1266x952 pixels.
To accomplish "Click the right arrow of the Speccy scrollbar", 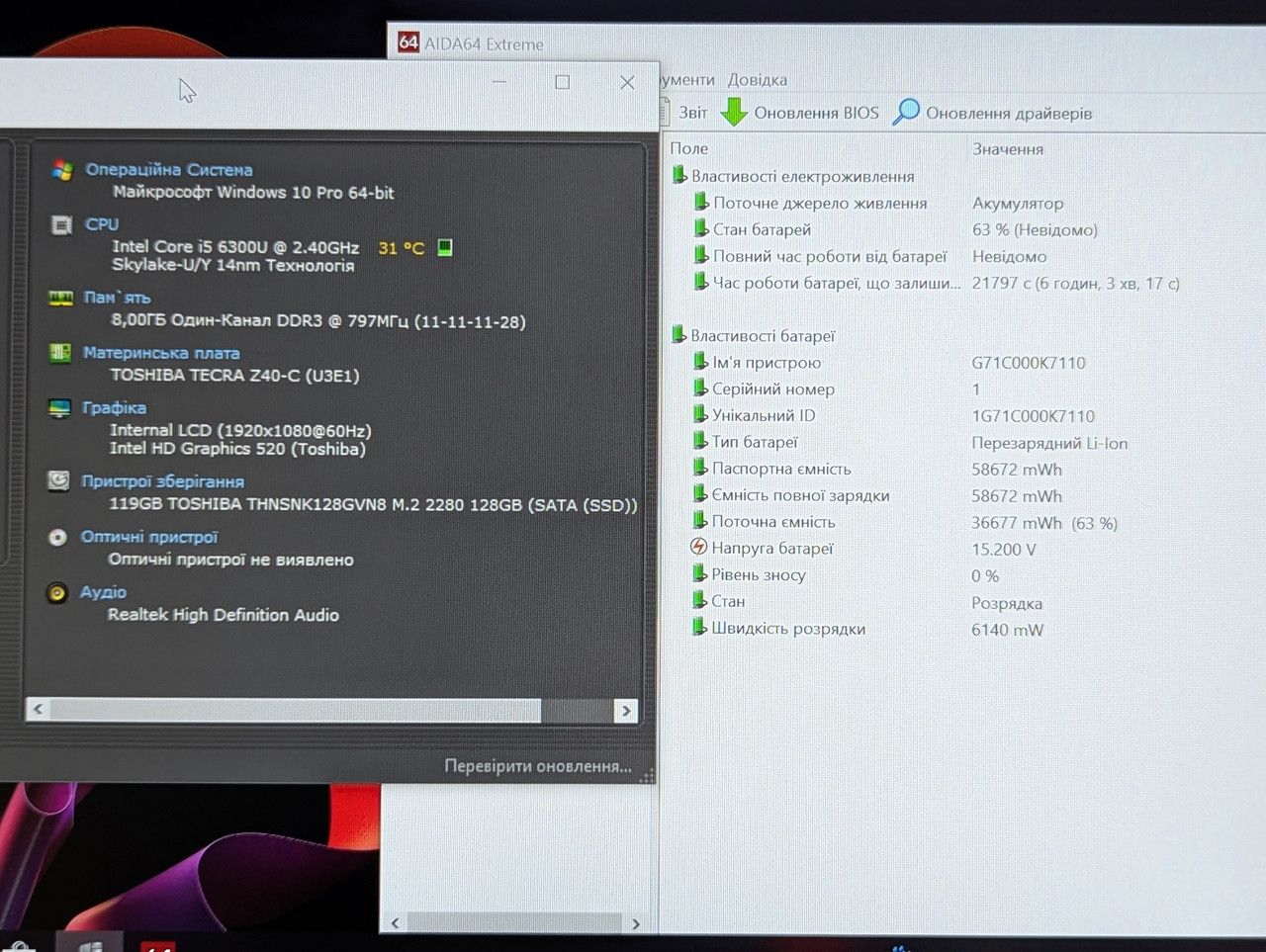I will click(x=625, y=710).
